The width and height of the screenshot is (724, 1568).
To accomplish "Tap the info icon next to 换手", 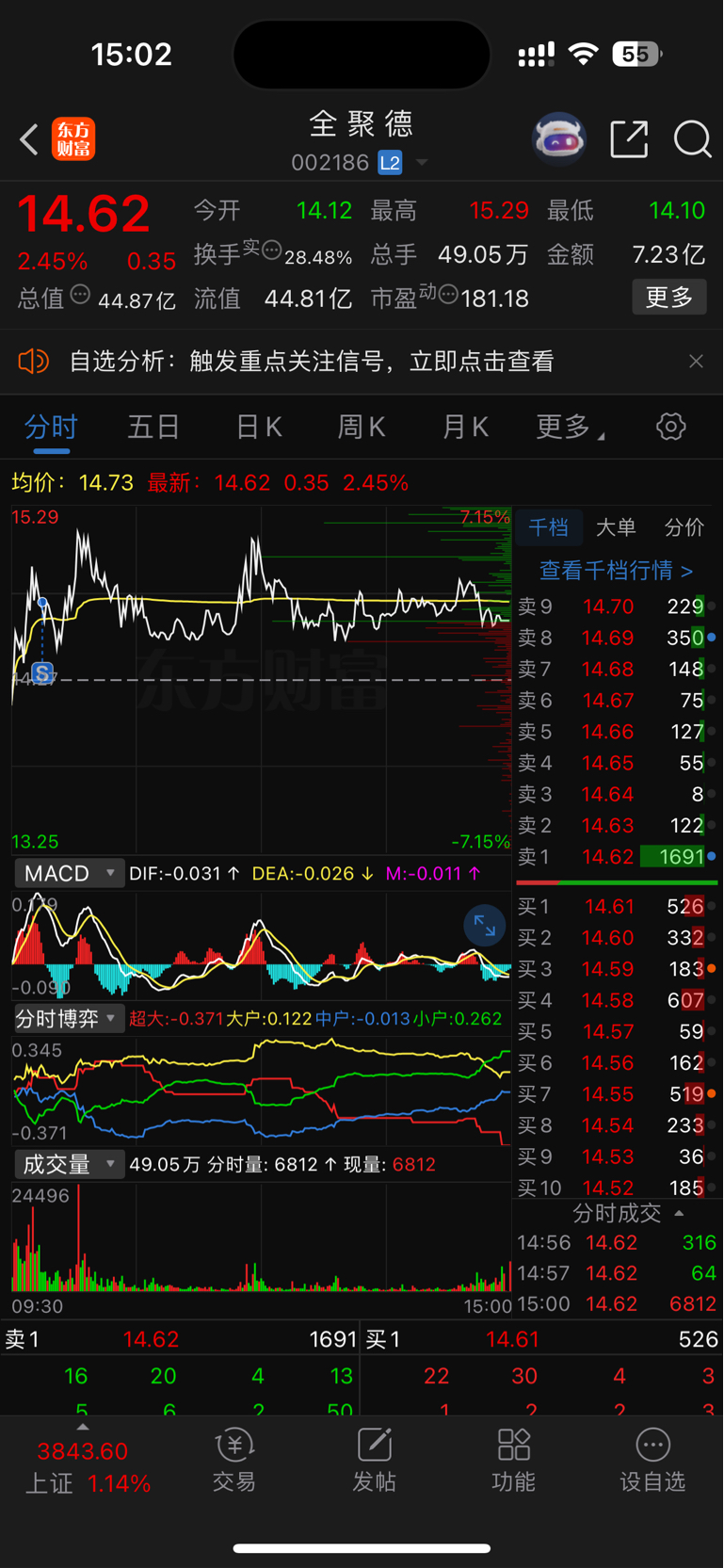I will (x=272, y=251).
